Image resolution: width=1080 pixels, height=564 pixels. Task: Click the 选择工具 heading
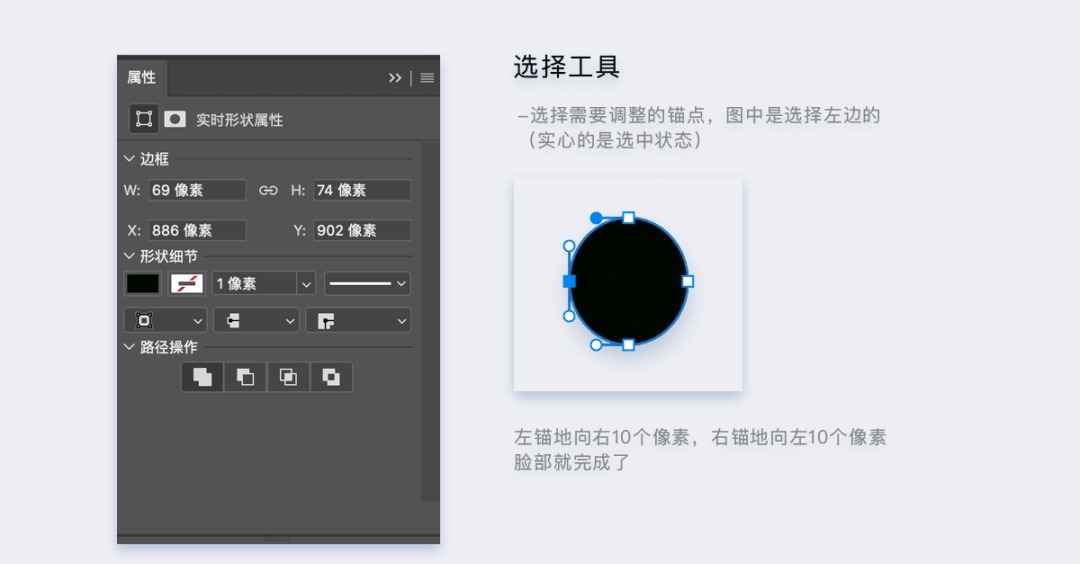567,67
